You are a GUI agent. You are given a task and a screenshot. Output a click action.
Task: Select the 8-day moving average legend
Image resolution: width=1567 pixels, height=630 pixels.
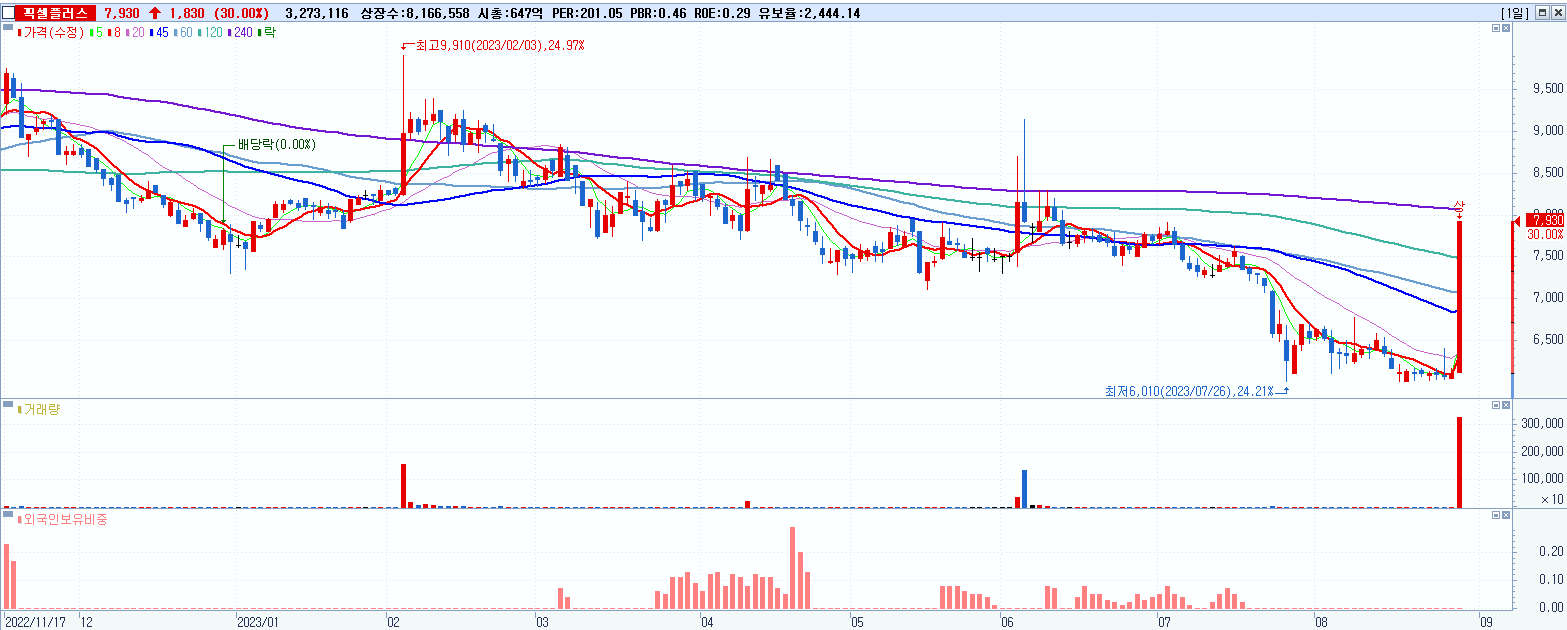pyautogui.click(x=116, y=33)
